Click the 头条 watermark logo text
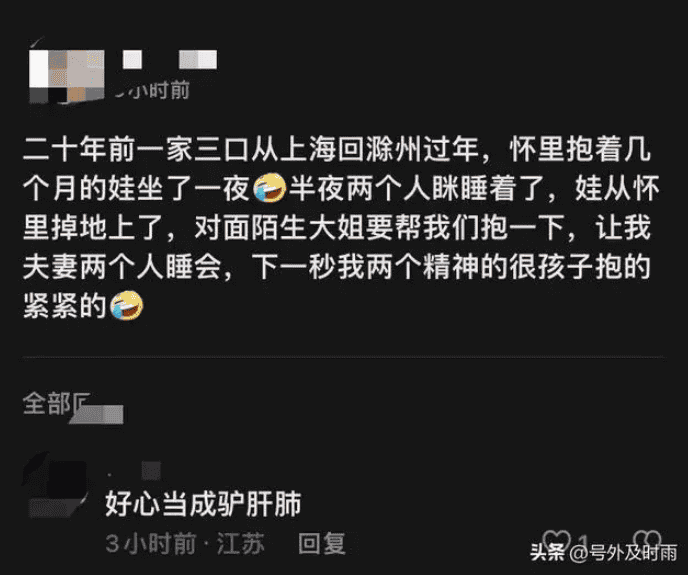Image resolution: width=688 pixels, height=575 pixels. tap(547, 553)
